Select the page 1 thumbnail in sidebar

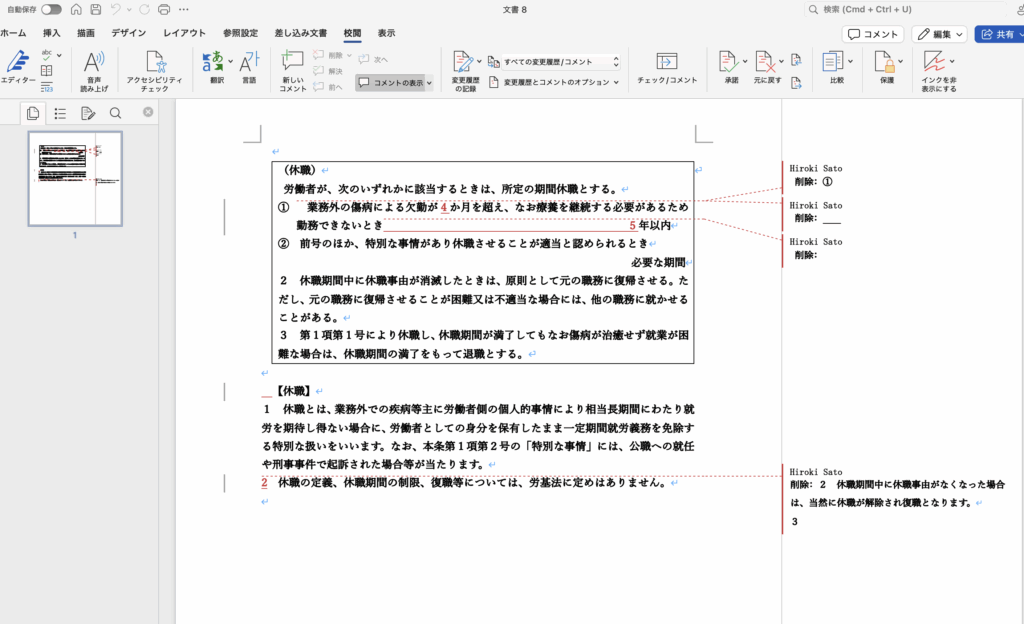click(x=75, y=178)
